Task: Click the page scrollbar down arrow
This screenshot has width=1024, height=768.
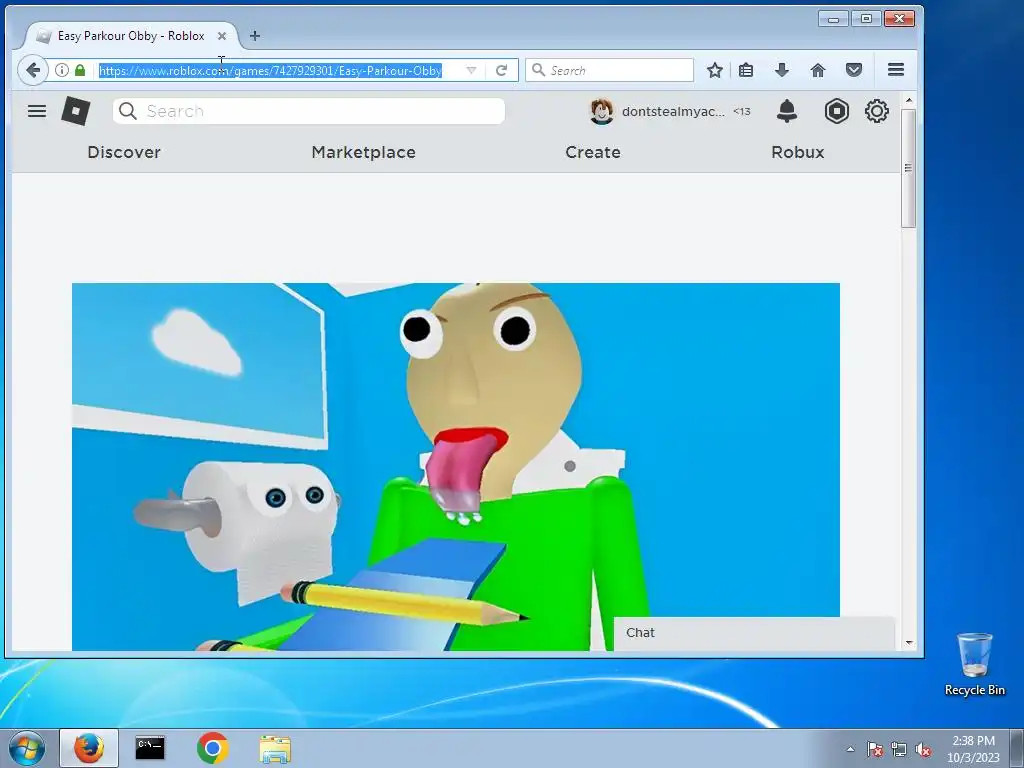Action: click(908, 643)
